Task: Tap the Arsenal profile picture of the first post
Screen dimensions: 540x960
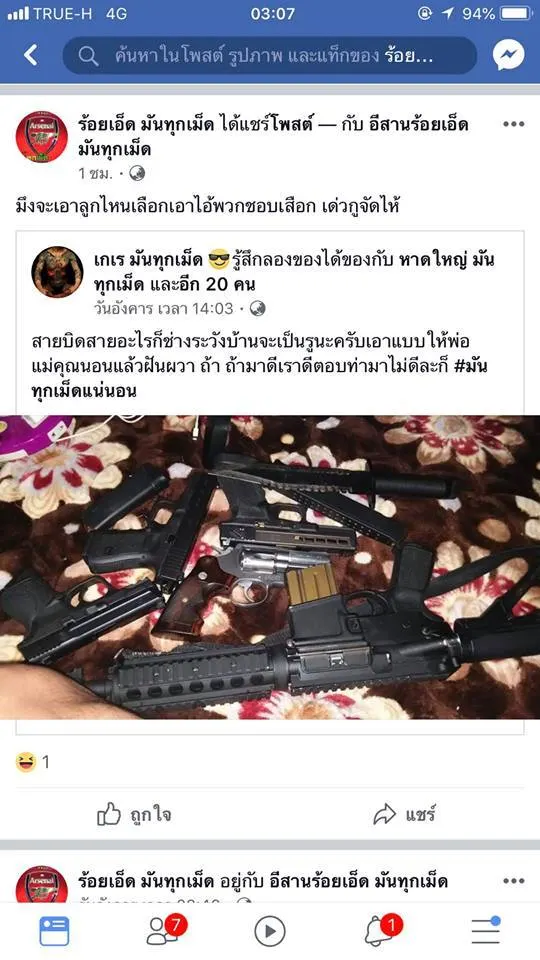Action: point(42,137)
